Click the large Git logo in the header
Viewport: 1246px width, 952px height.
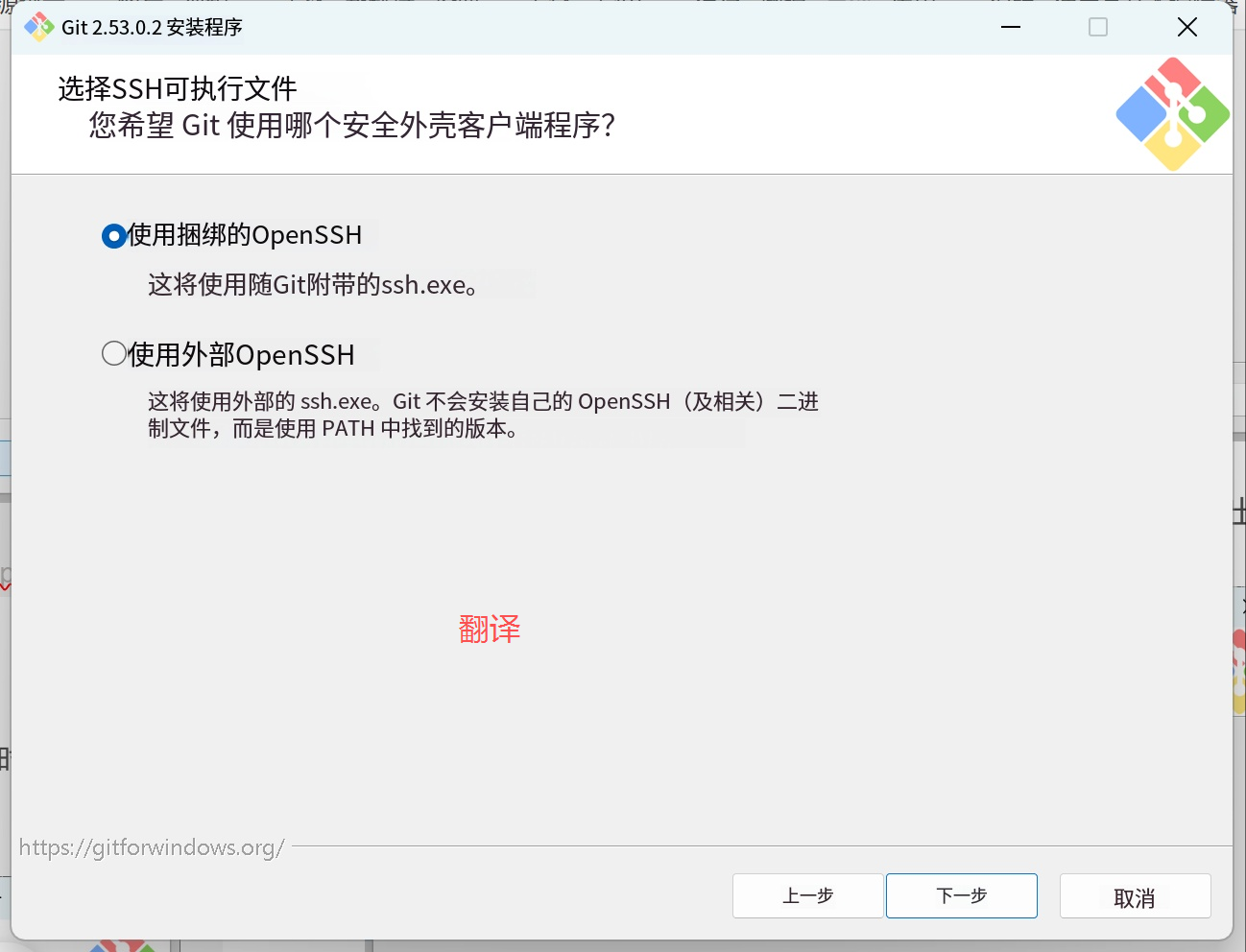pos(1172,114)
